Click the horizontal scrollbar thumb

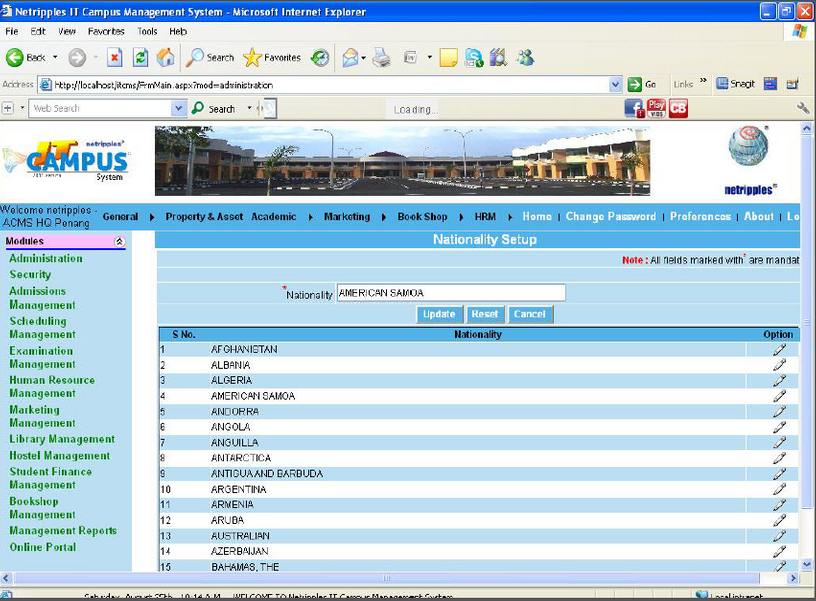(386, 578)
